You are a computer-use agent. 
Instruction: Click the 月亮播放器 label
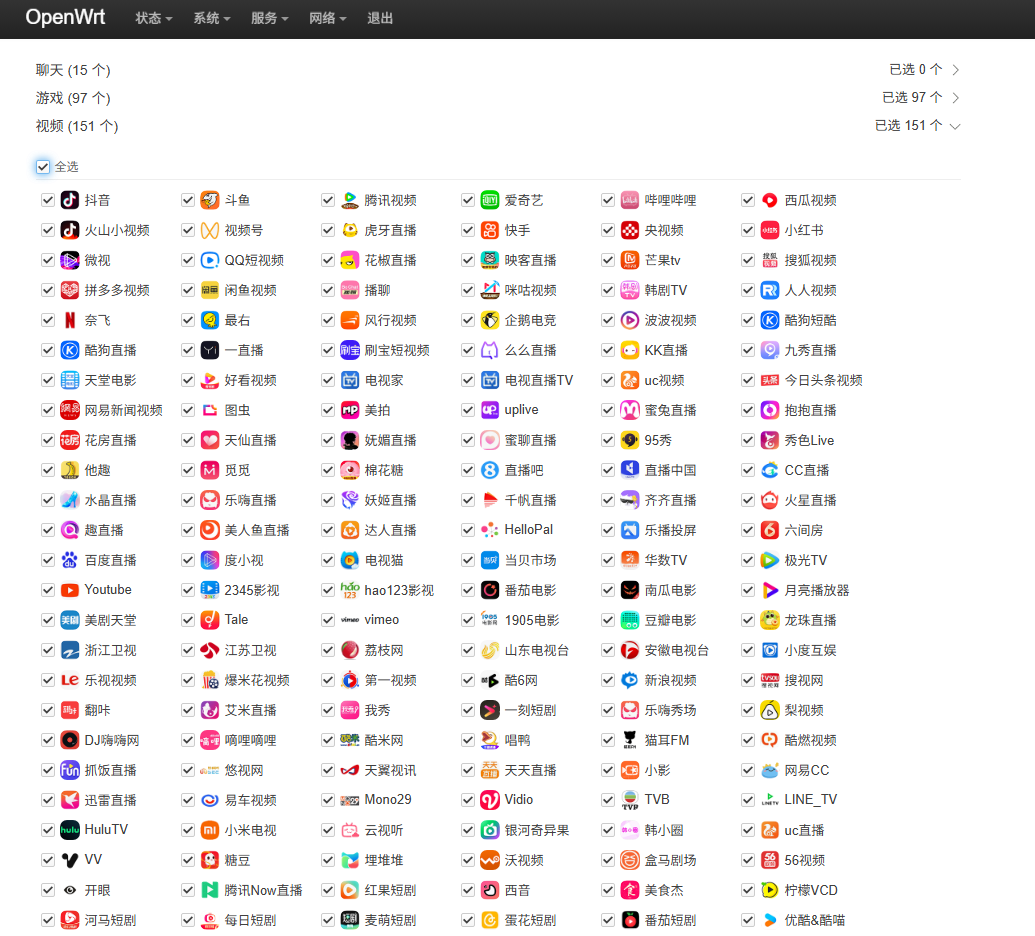(817, 590)
